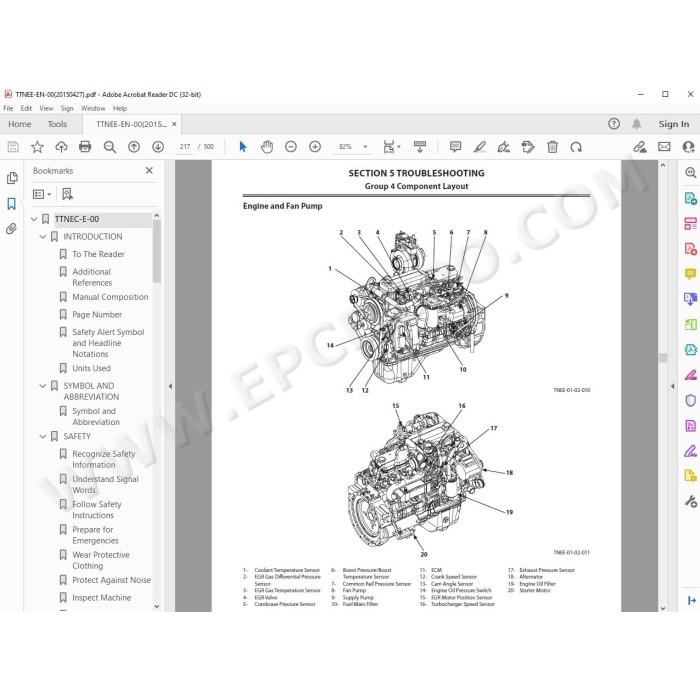Rotate the page view icon

coord(576,147)
